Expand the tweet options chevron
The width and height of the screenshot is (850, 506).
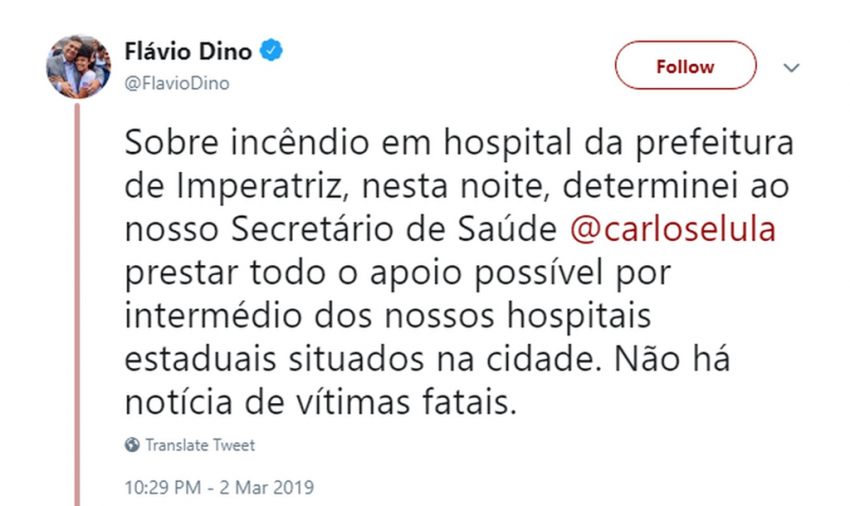pyautogui.click(x=791, y=67)
